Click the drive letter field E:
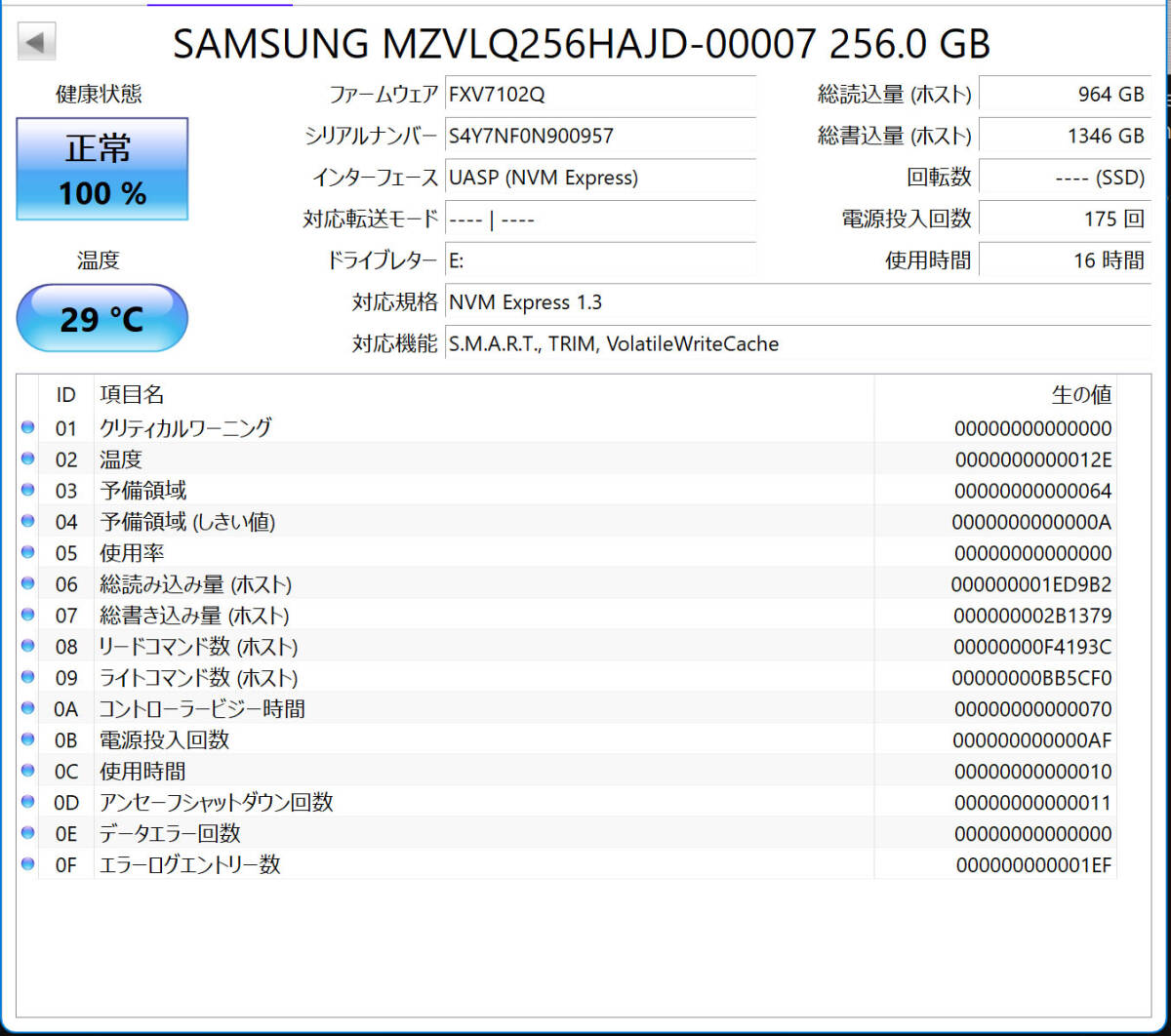The image size is (1171, 1036). click(x=600, y=260)
